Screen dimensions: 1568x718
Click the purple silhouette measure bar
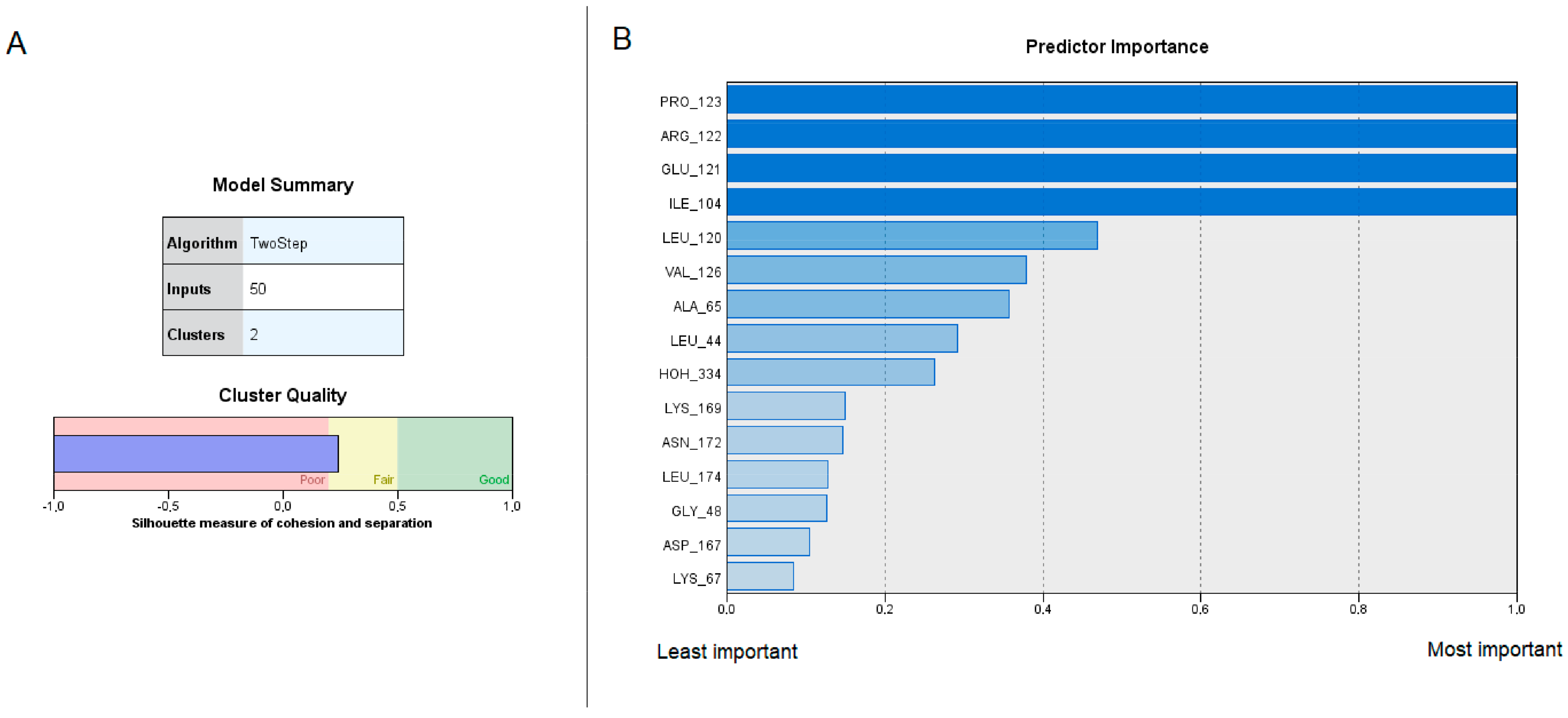196,454
